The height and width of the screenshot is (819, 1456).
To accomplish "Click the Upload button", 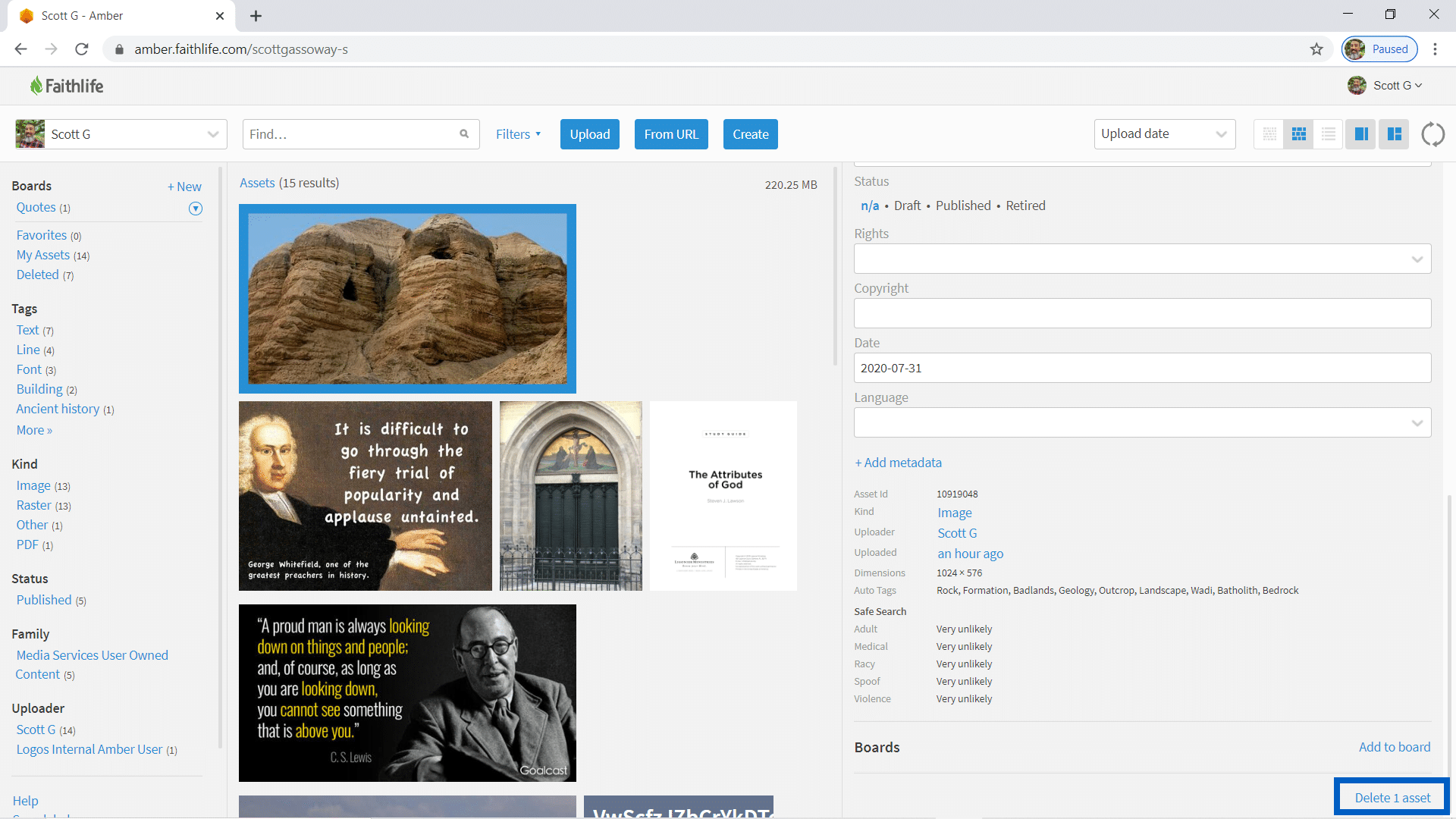I will pos(590,134).
